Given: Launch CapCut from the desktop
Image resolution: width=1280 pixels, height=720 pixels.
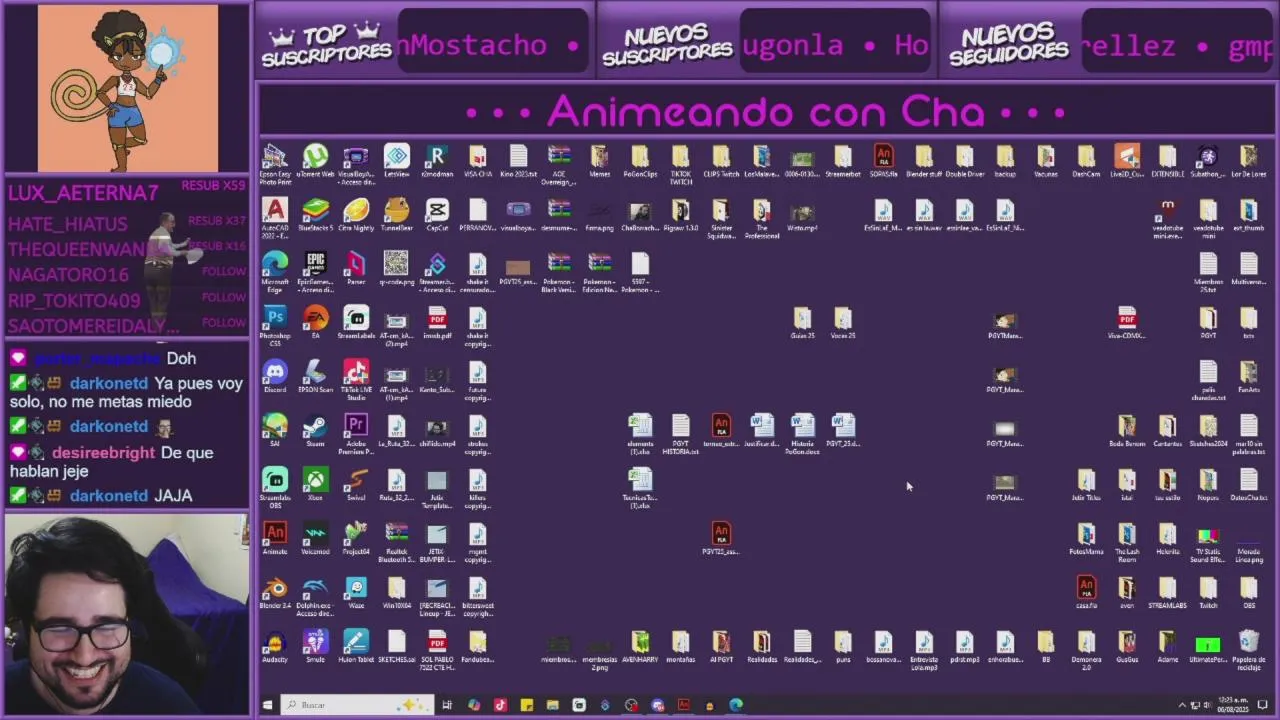Looking at the screenshot, I should [437, 216].
